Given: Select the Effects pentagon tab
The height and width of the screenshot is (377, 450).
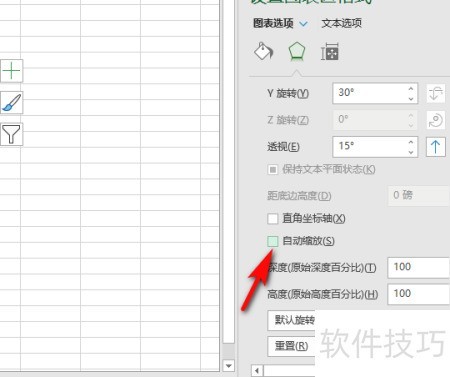Looking at the screenshot, I should (x=296, y=52).
